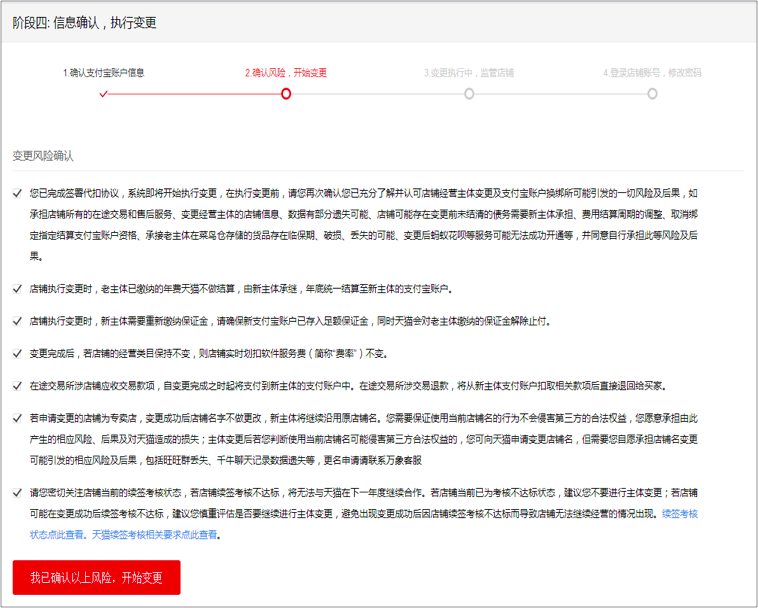This screenshot has height=608, width=758.
Task: Click checkmark beside 若申请变更的店铺为专卖店 item
Action: [x=17, y=417]
